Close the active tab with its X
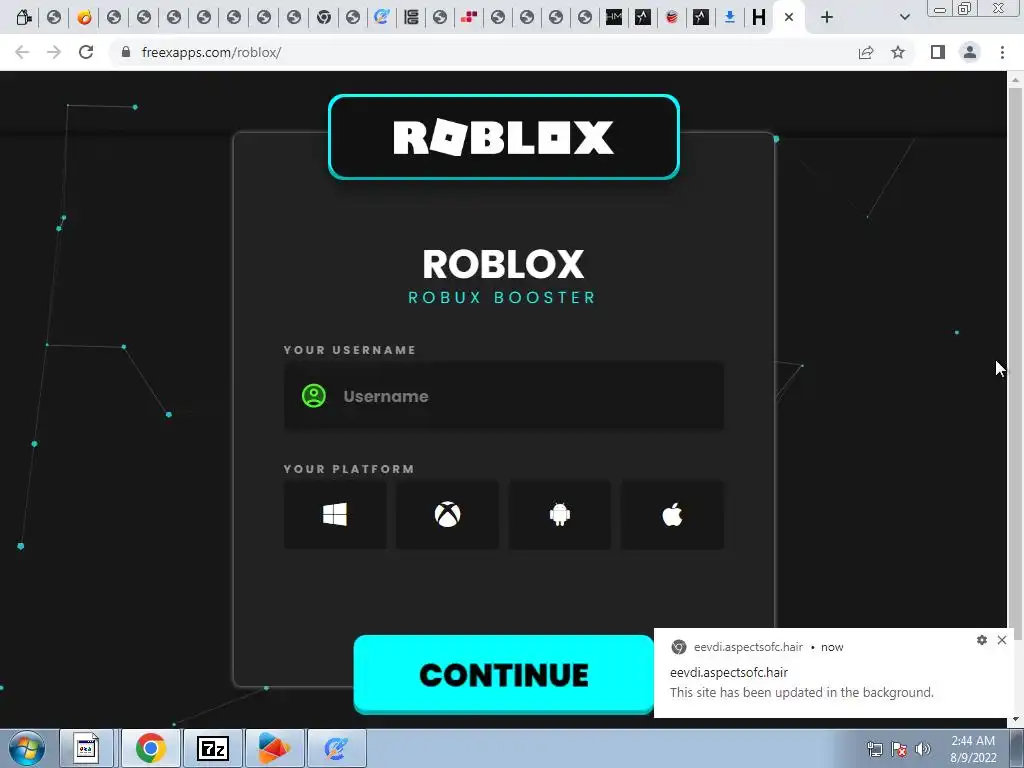The image size is (1024, 768). 789,18
